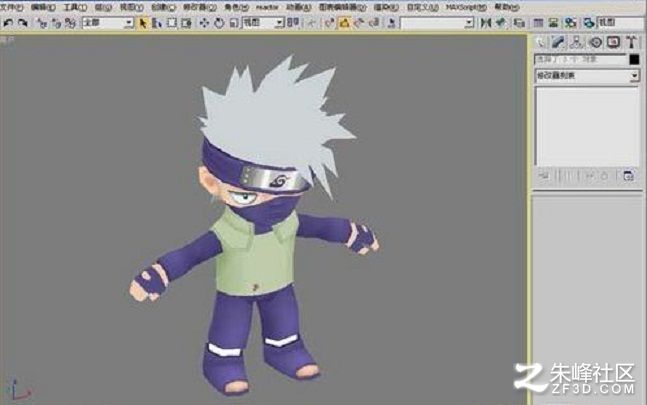Open the 角色 (Character) menu

(236, 7)
